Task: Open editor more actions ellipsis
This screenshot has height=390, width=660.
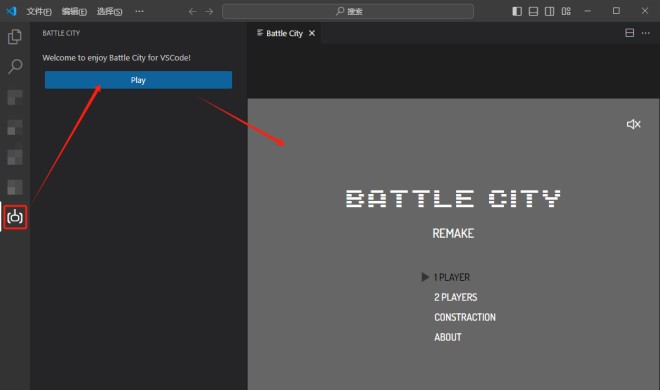Action: (x=646, y=33)
